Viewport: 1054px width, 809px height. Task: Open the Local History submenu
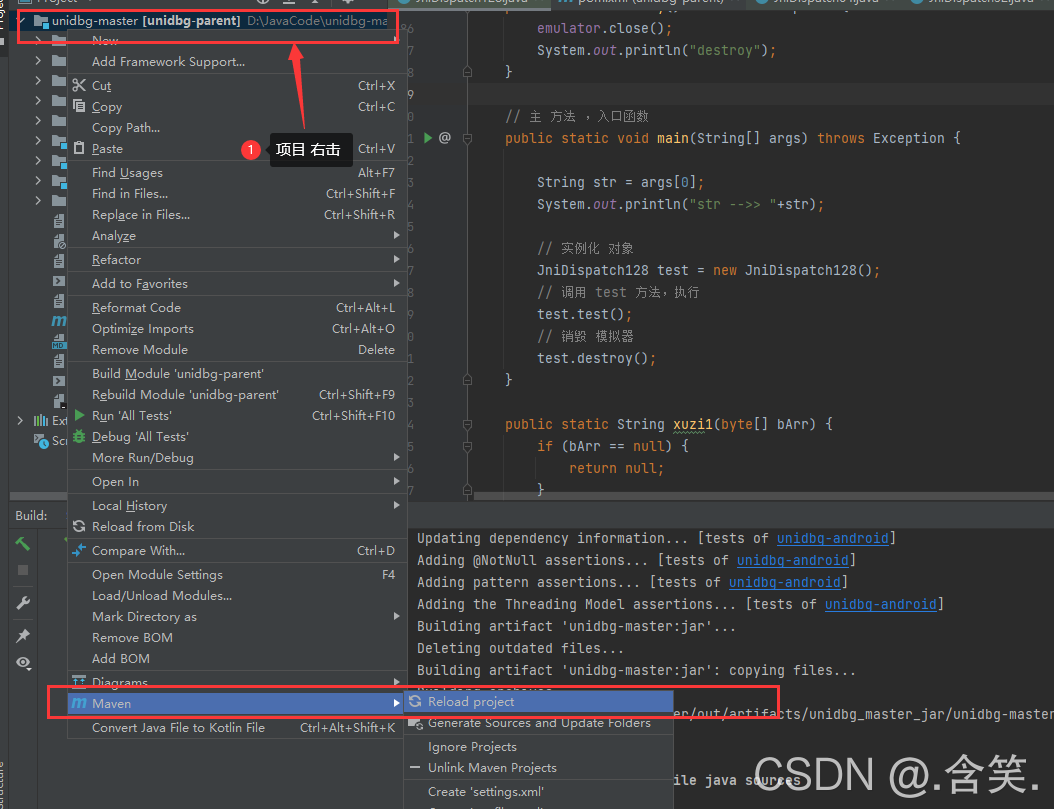(x=238, y=505)
